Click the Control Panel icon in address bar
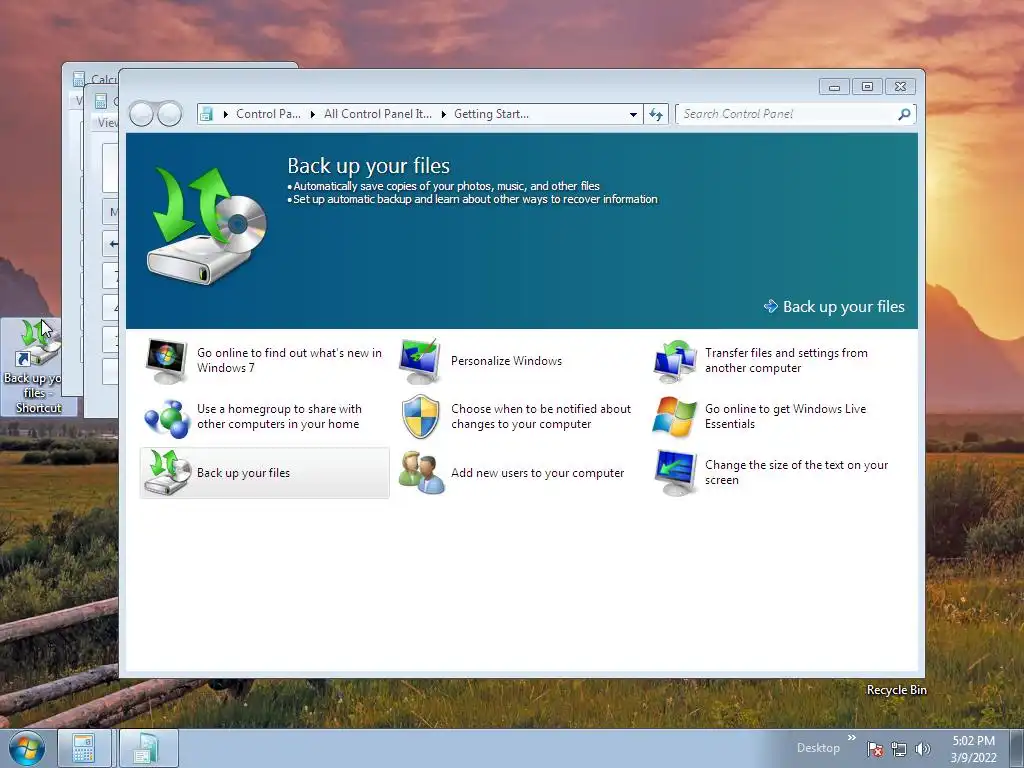 (x=206, y=114)
